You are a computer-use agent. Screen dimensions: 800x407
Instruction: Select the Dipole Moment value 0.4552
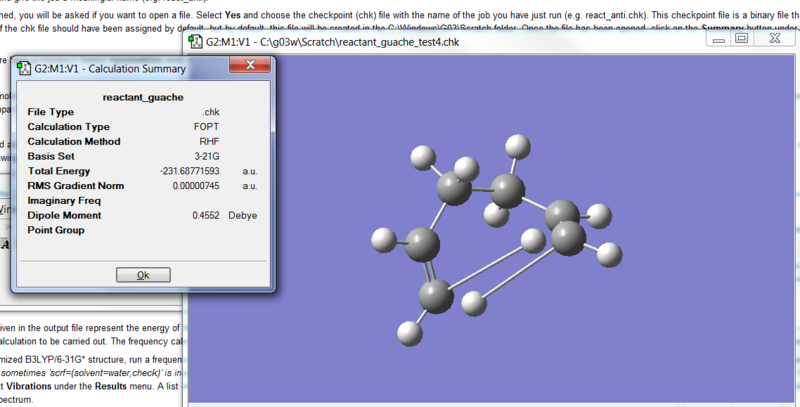[206, 216]
